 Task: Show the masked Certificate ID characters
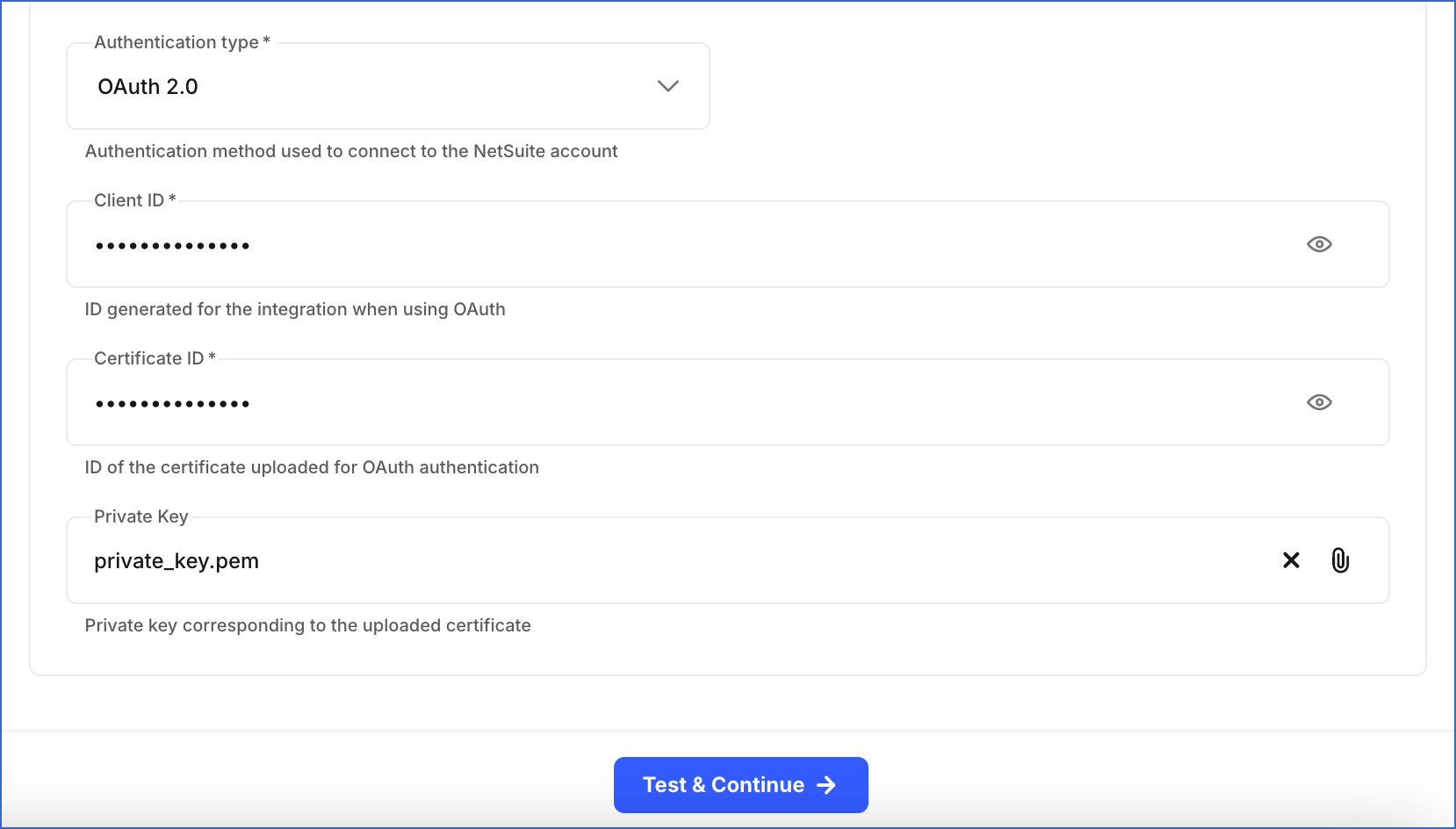tap(1320, 402)
